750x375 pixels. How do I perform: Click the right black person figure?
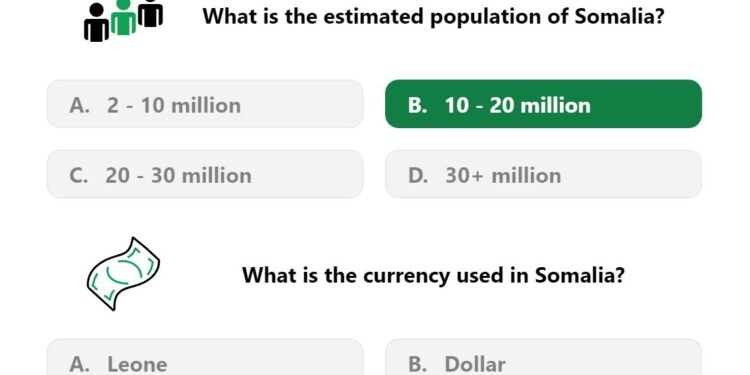[x=151, y=13]
